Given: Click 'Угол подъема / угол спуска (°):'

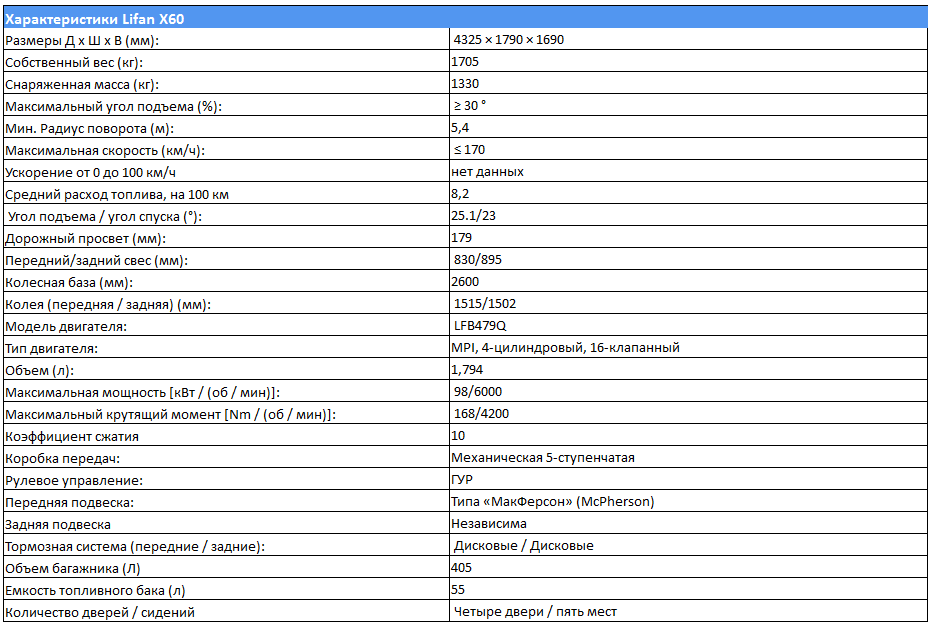Looking at the screenshot, I should pyautogui.click(x=105, y=216).
